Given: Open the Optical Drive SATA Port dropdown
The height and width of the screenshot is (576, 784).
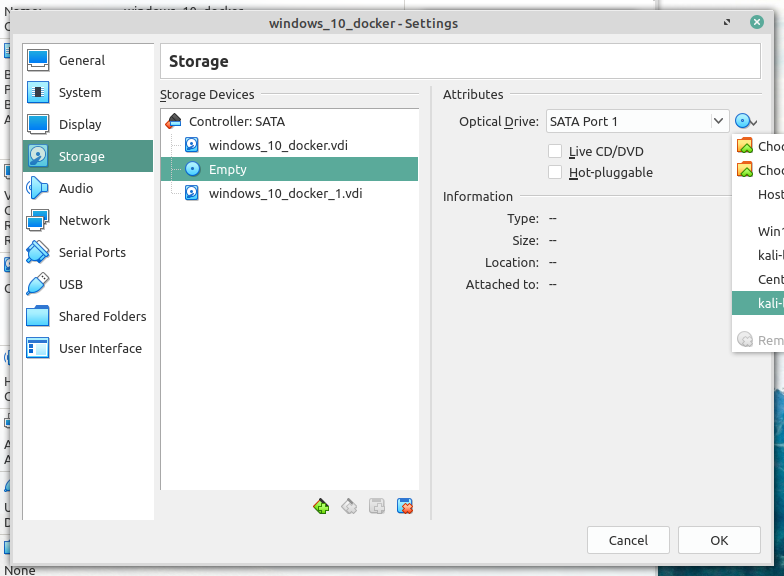Looking at the screenshot, I should click(638, 122).
